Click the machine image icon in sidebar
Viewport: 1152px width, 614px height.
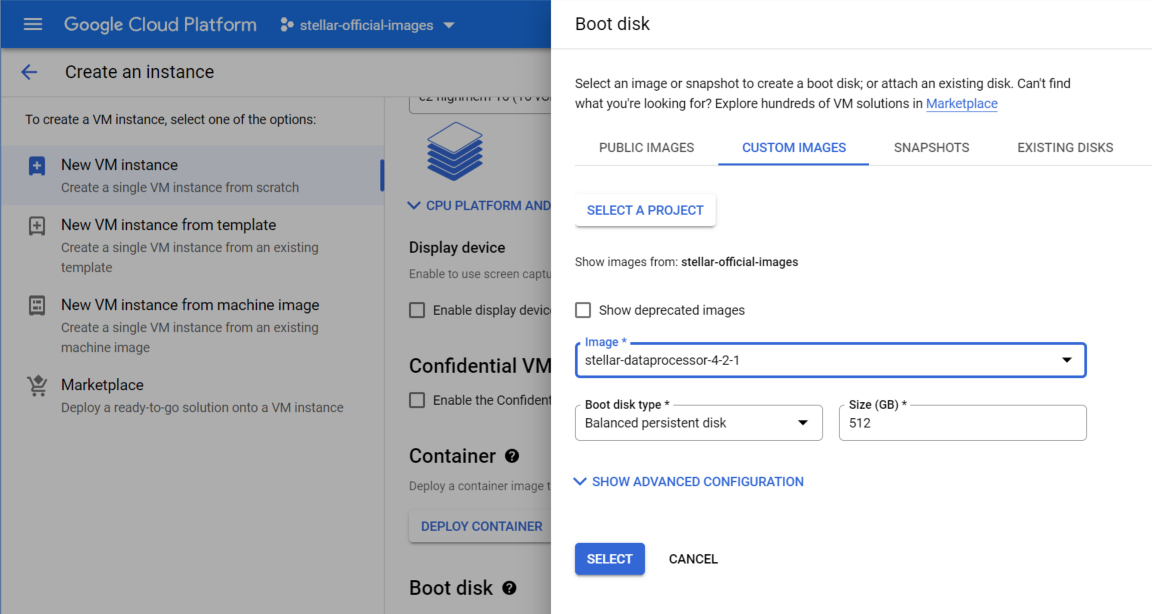(x=37, y=306)
